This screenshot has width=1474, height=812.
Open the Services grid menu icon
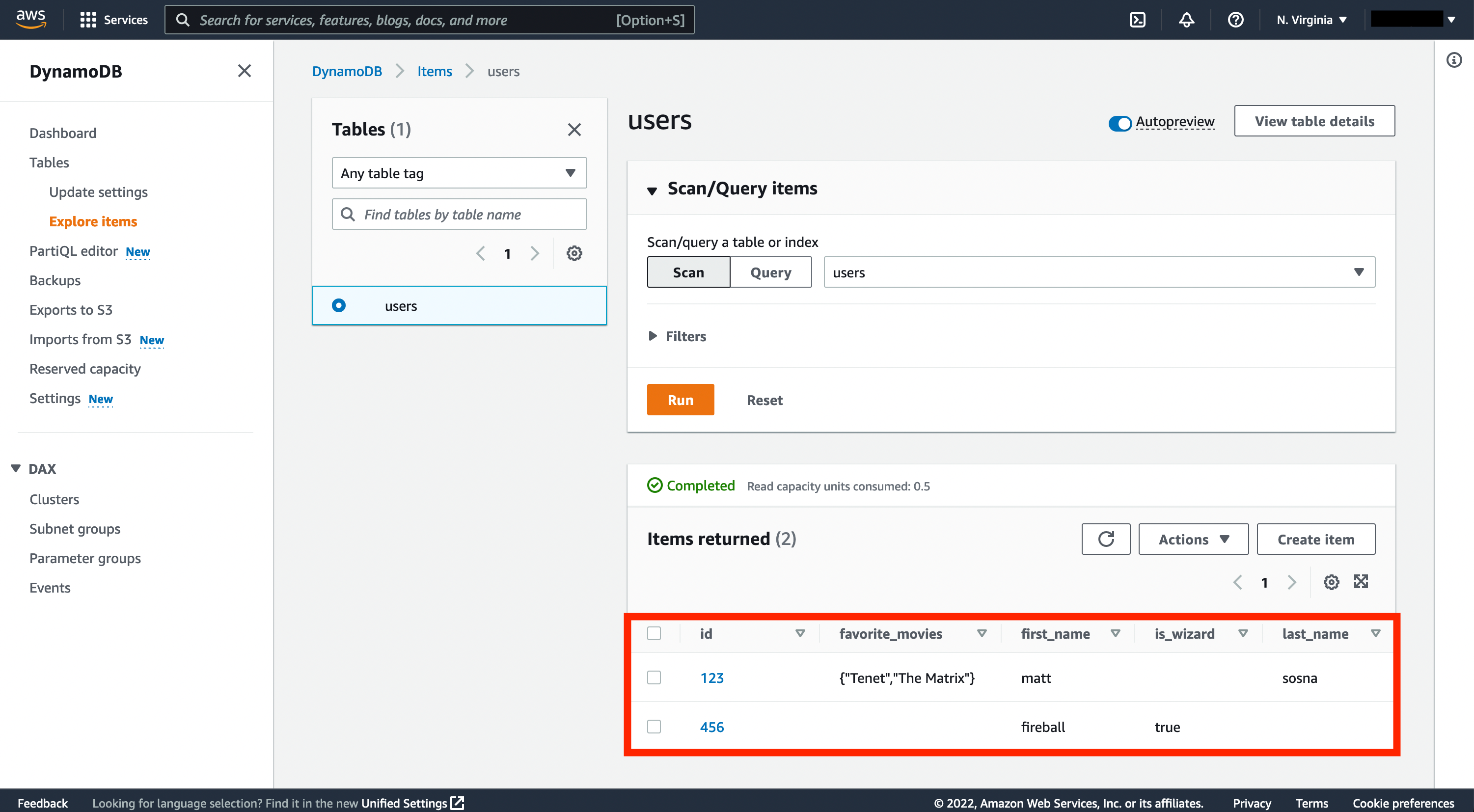87,20
